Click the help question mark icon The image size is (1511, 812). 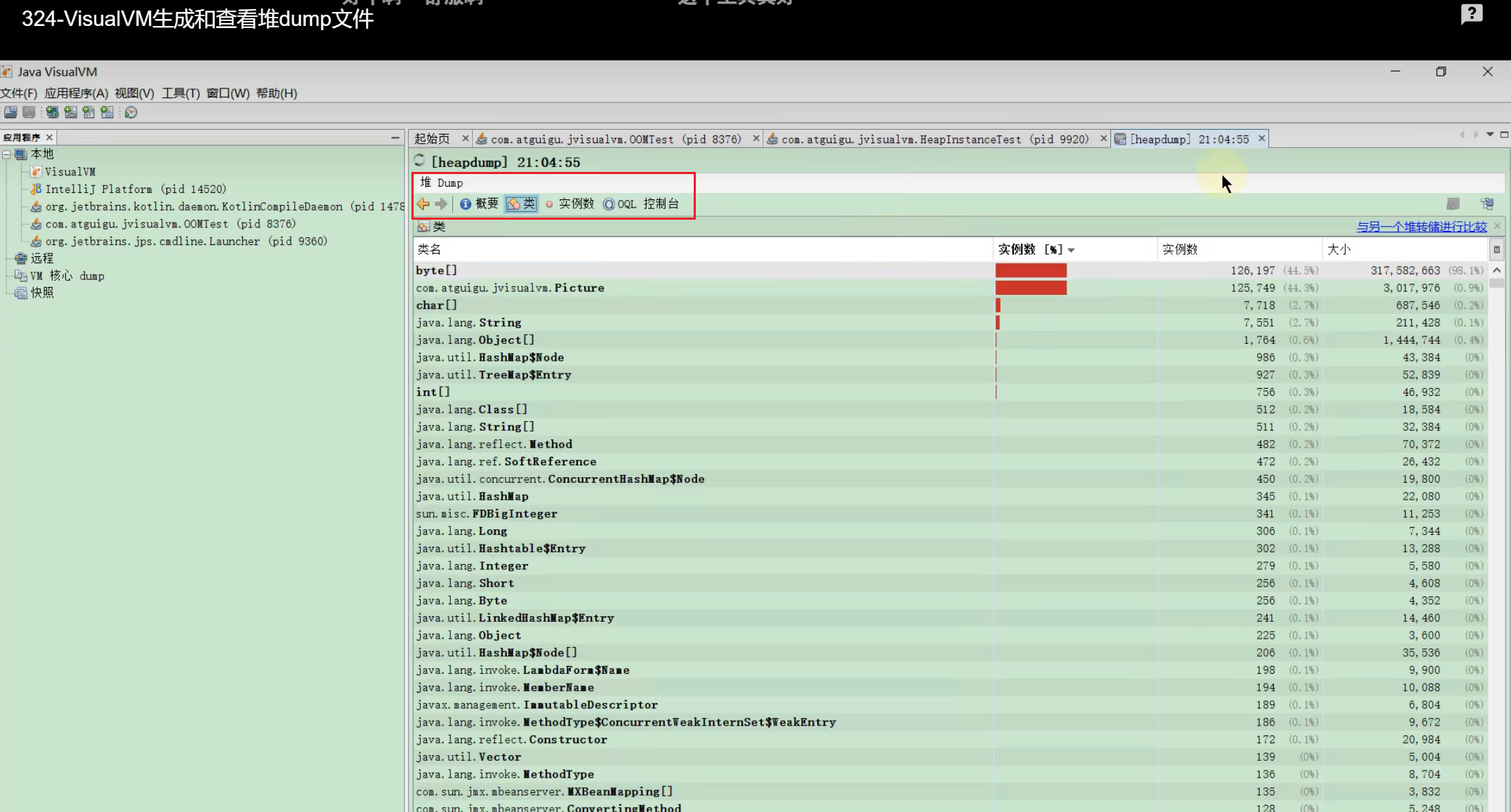(x=1472, y=14)
